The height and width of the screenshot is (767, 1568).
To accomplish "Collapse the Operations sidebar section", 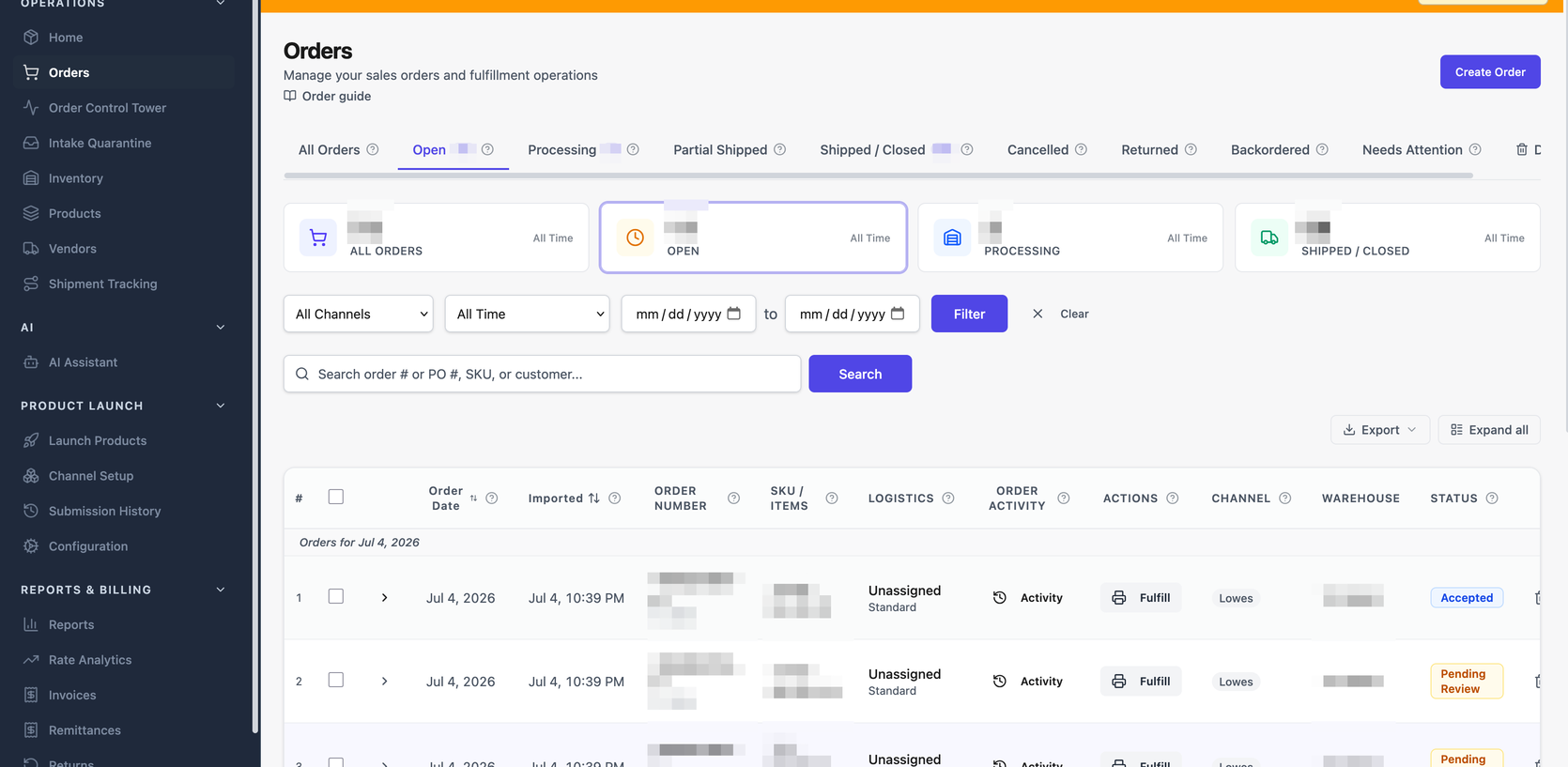I will pos(221,4).
